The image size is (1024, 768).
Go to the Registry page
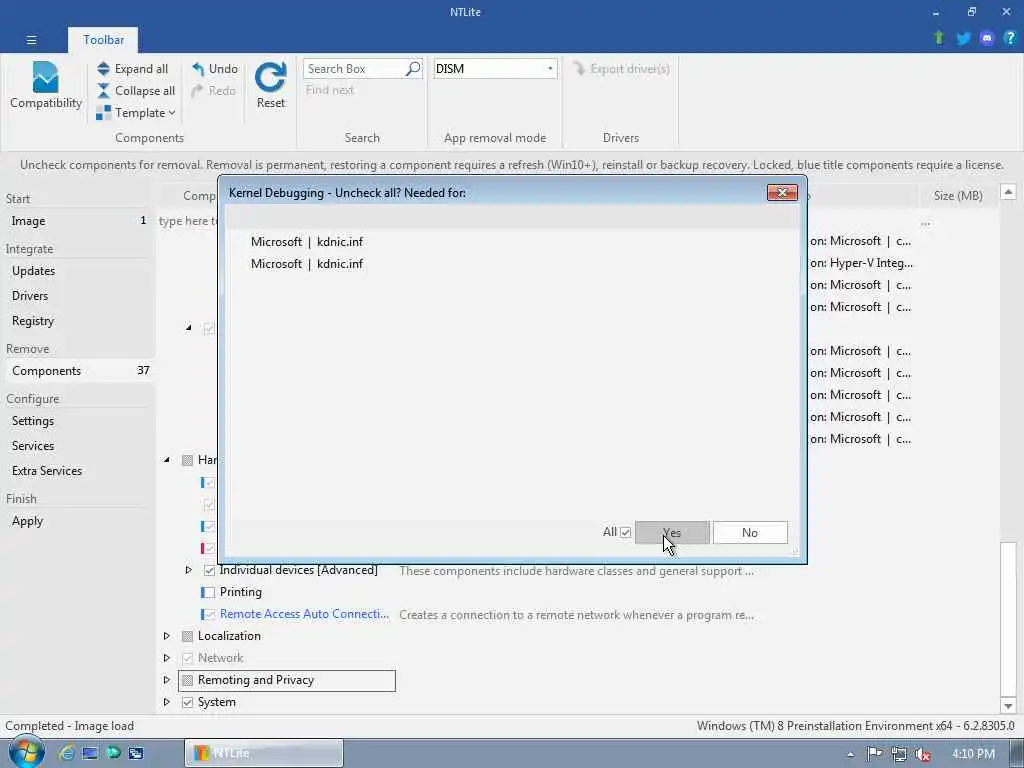78,321
